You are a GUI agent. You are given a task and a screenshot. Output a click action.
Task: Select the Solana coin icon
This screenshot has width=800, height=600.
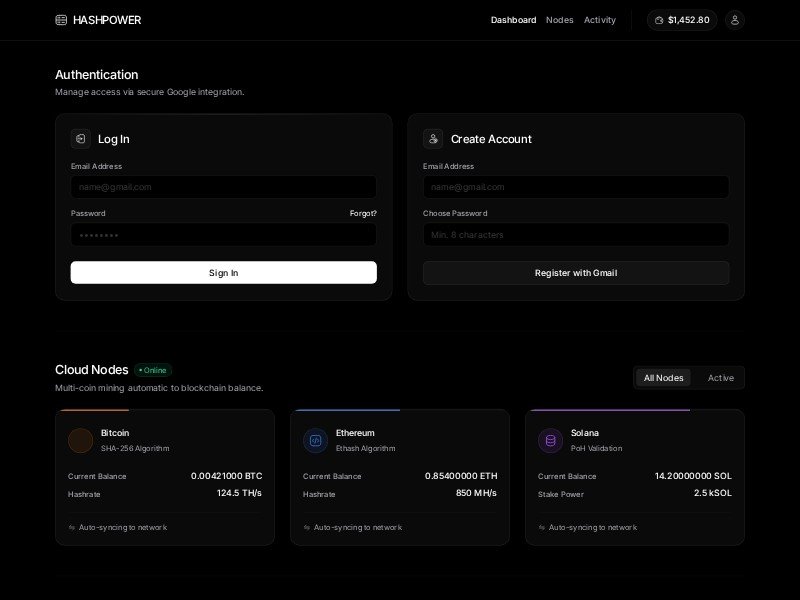click(550, 441)
